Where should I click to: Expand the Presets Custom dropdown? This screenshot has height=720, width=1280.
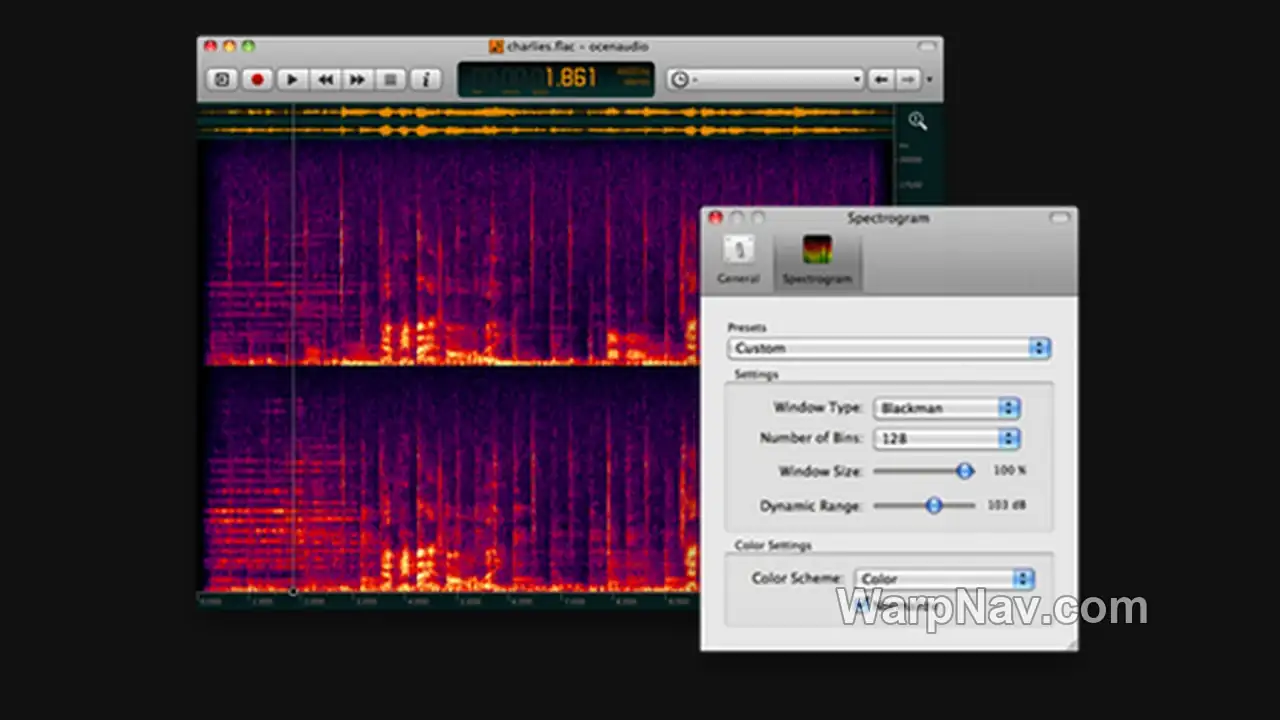click(x=889, y=348)
